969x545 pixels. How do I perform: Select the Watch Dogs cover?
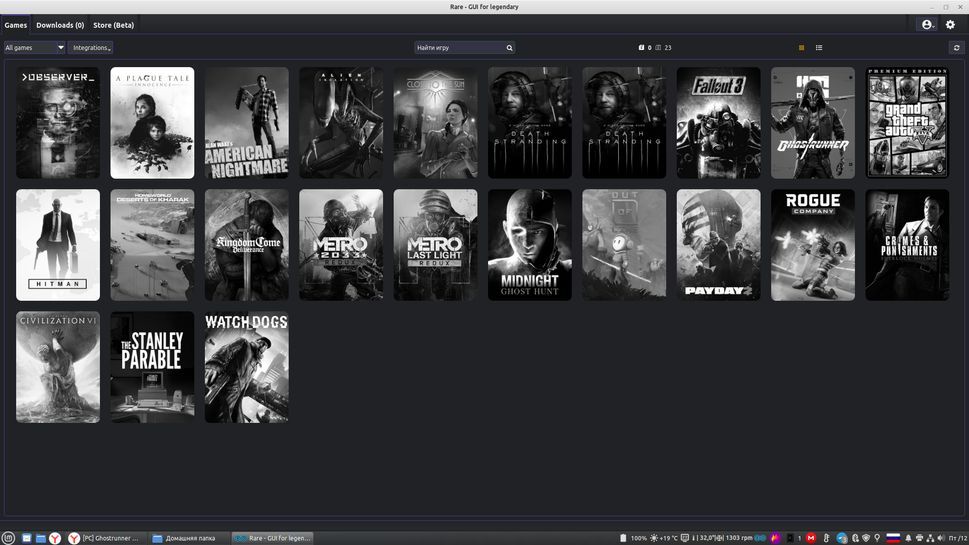[x=247, y=367]
